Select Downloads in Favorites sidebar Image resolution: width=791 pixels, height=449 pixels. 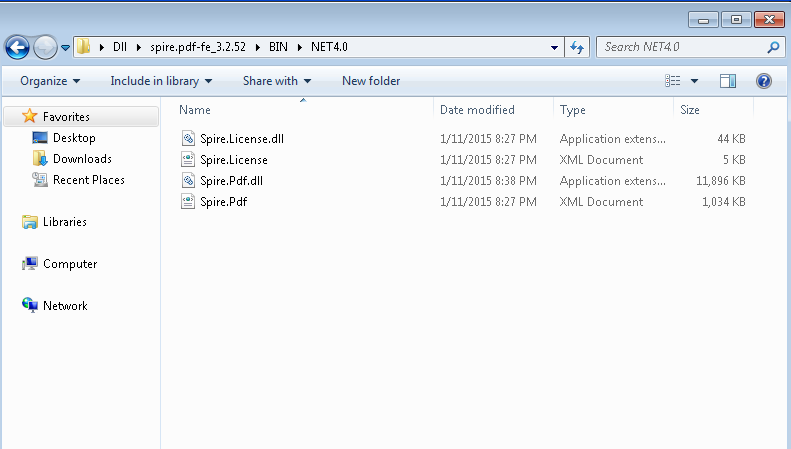click(x=82, y=159)
